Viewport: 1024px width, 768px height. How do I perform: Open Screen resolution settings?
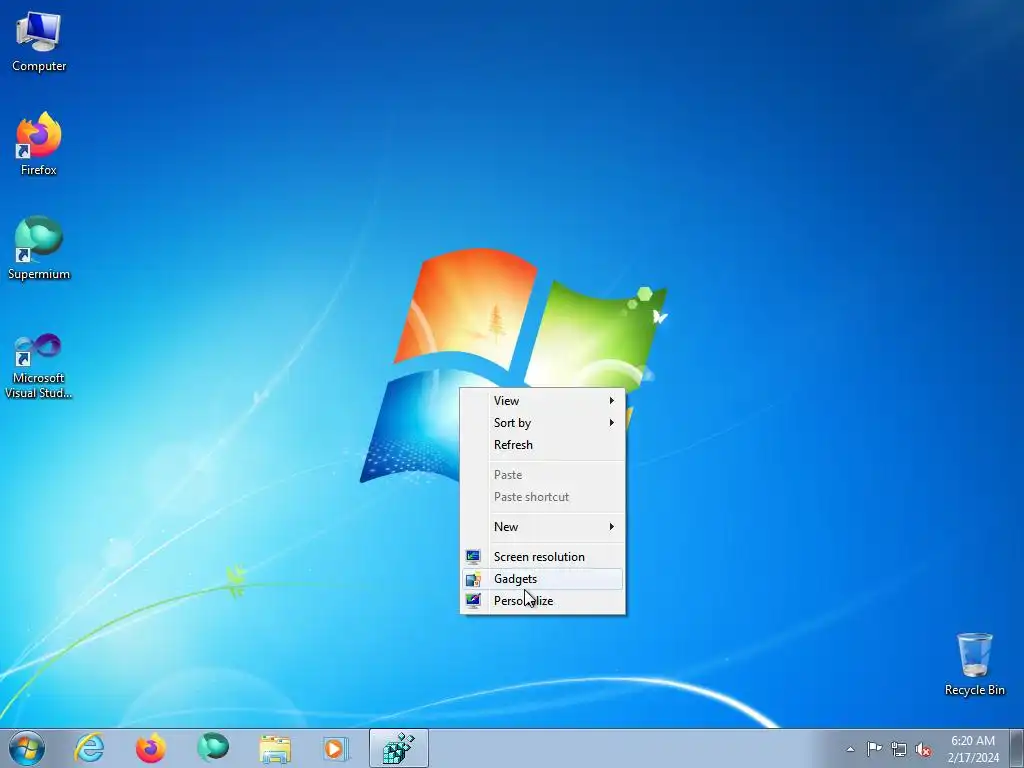[543, 556]
